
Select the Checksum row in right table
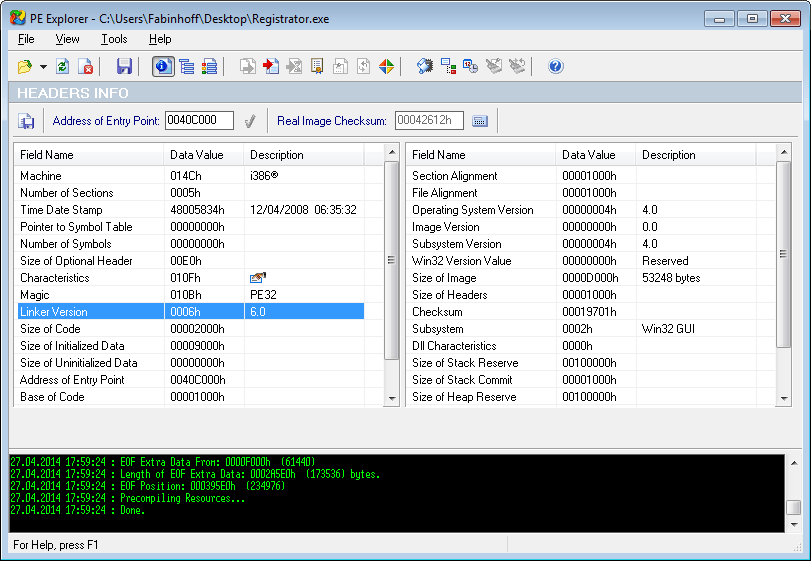[x=581, y=312]
